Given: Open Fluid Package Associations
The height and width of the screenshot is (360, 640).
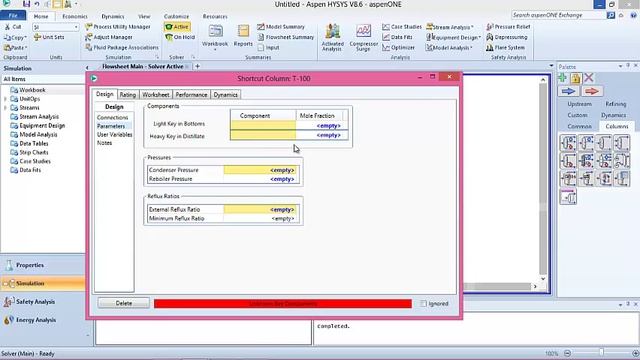Looking at the screenshot, I should pyautogui.click(x=122, y=47).
